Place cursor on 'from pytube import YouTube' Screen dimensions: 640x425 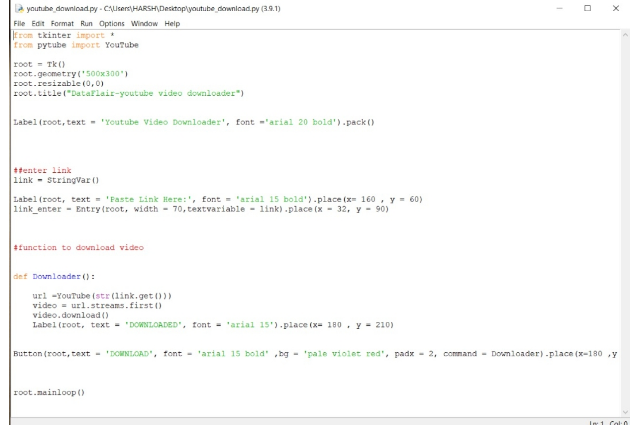(x=75, y=45)
